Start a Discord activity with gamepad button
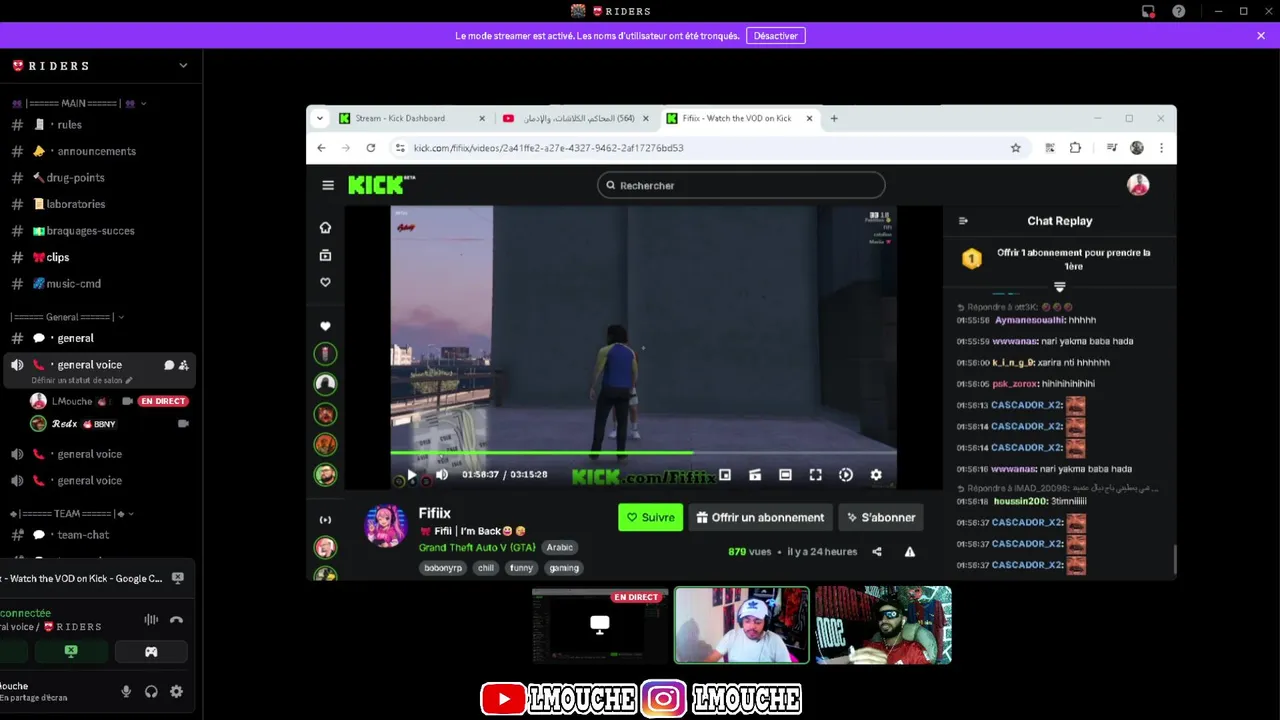 (x=151, y=651)
